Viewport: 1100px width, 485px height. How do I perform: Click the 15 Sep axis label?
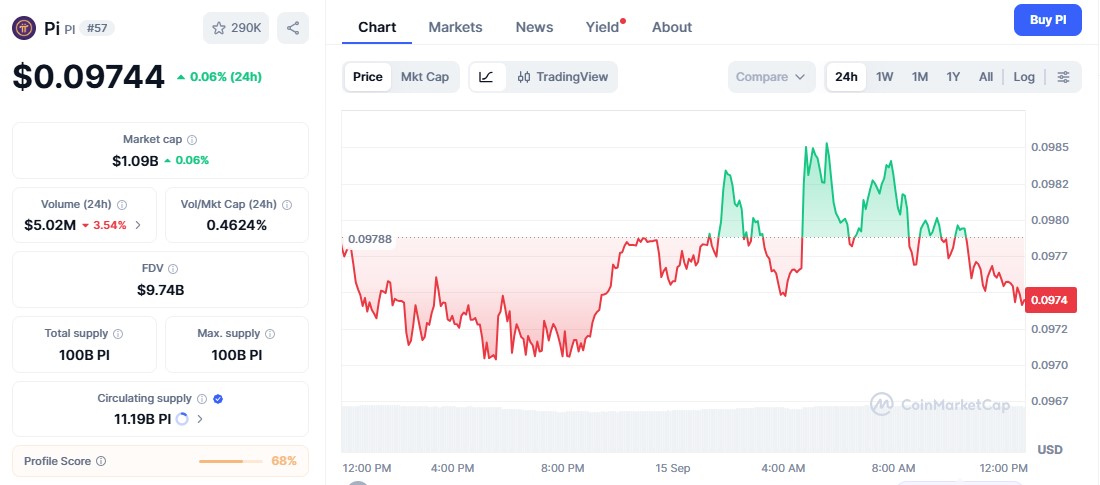(x=673, y=468)
